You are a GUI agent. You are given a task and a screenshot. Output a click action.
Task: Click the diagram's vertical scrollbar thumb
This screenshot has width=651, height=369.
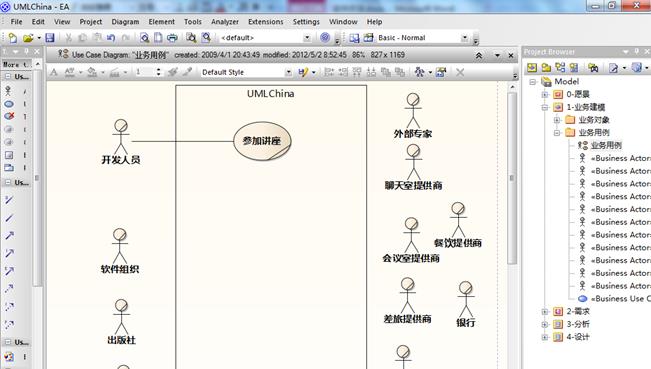(512, 178)
